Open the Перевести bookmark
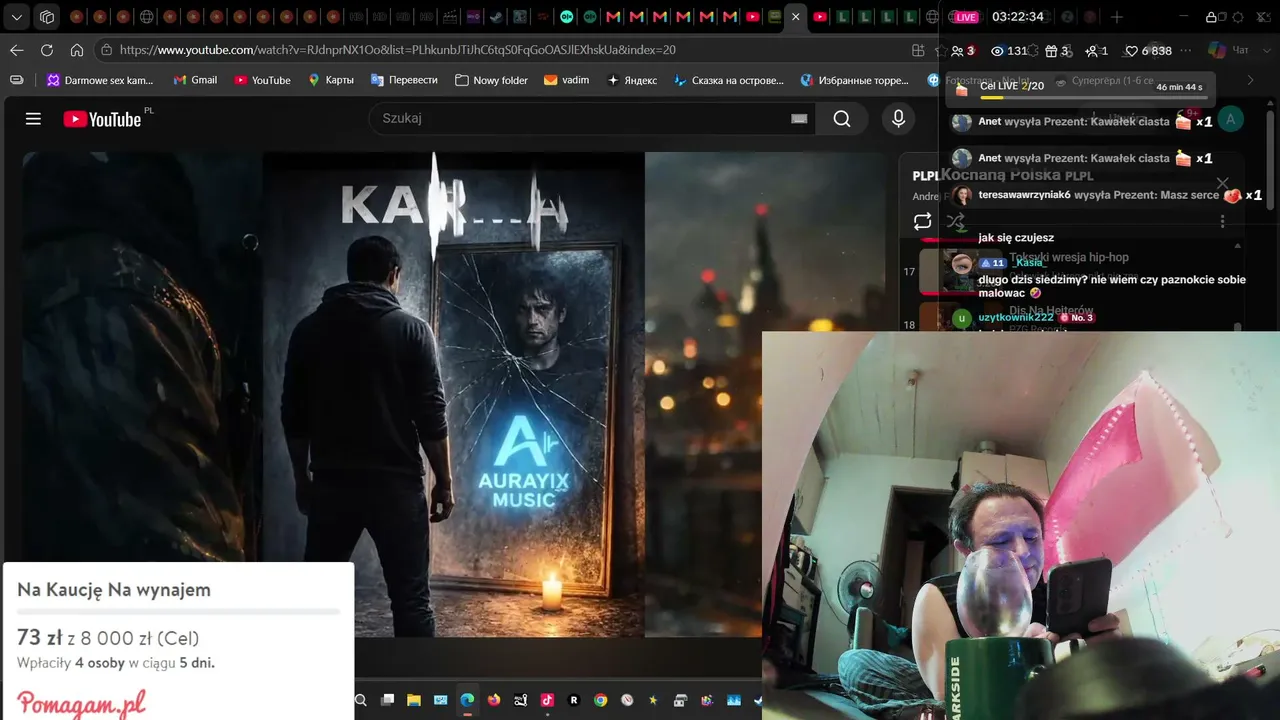This screenshot has height=720, width=1280. pyautogui.click(x=404, y=80)
